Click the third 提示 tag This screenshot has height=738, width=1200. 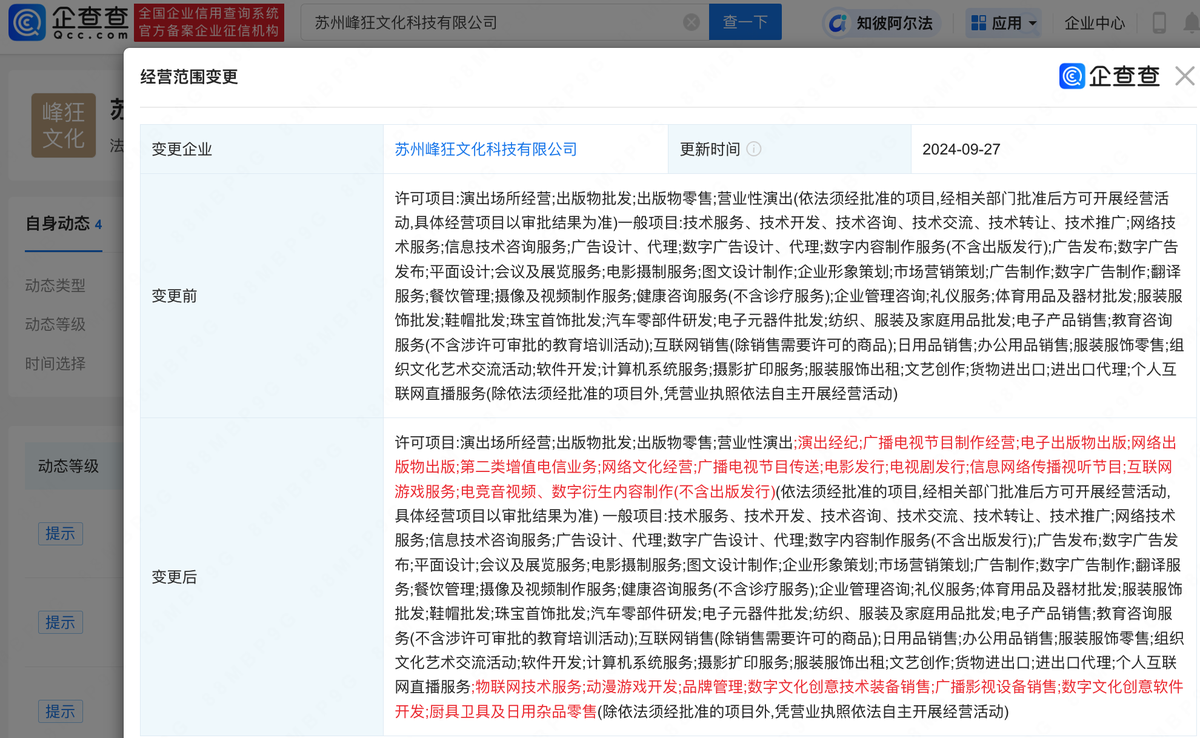(60, 711)
